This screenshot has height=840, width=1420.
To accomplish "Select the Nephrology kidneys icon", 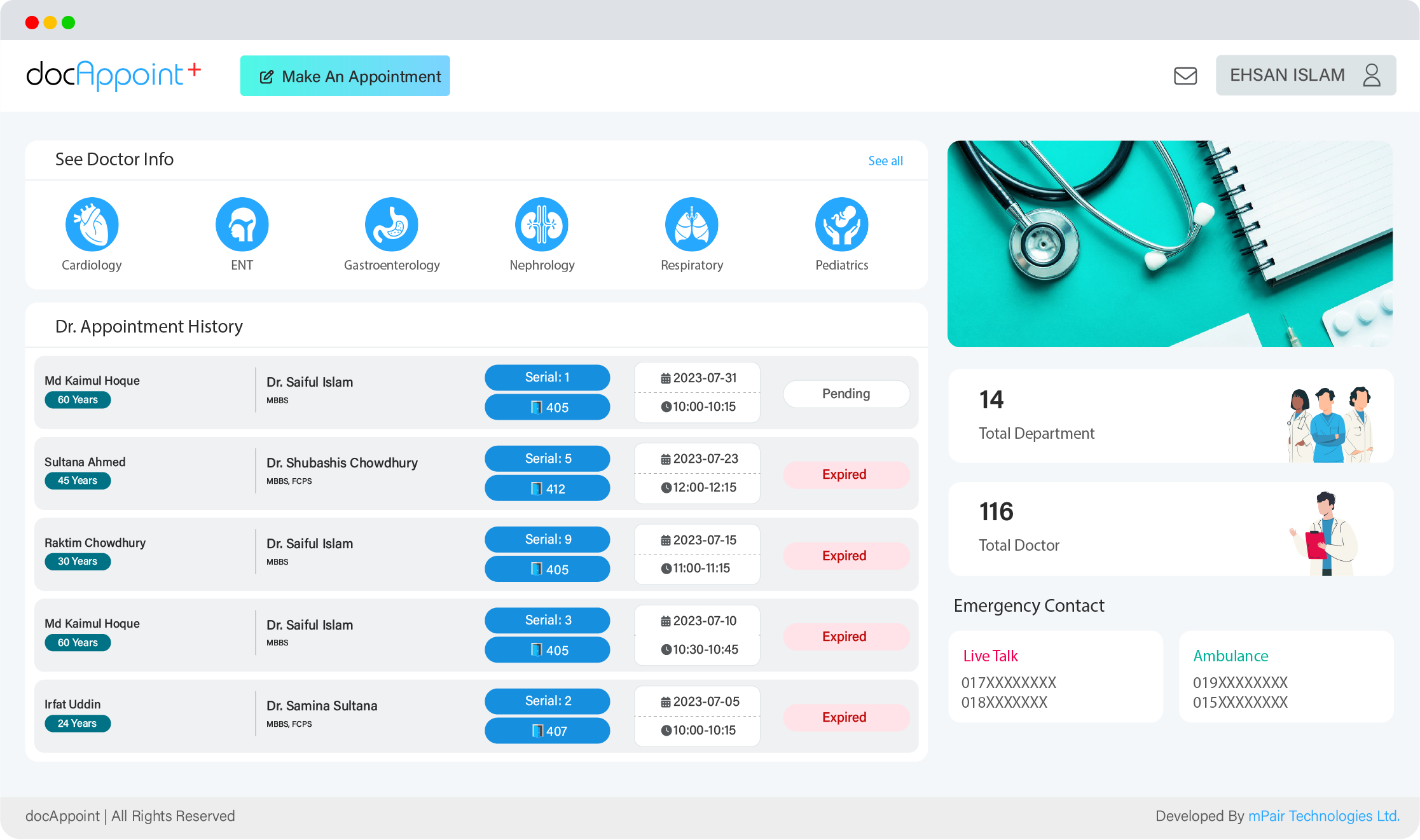I will tap(541, 224).
